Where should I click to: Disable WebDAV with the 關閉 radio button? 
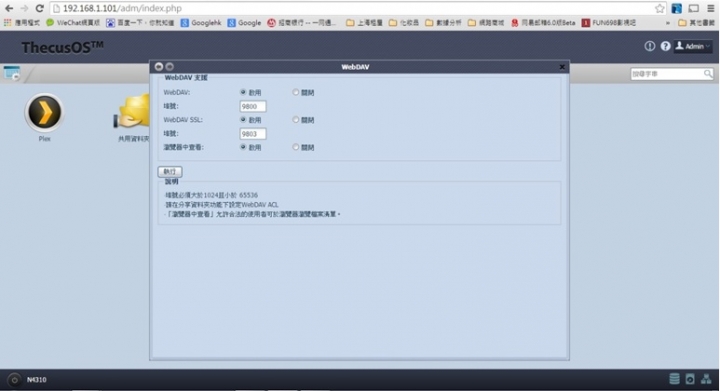click(296, 92)
